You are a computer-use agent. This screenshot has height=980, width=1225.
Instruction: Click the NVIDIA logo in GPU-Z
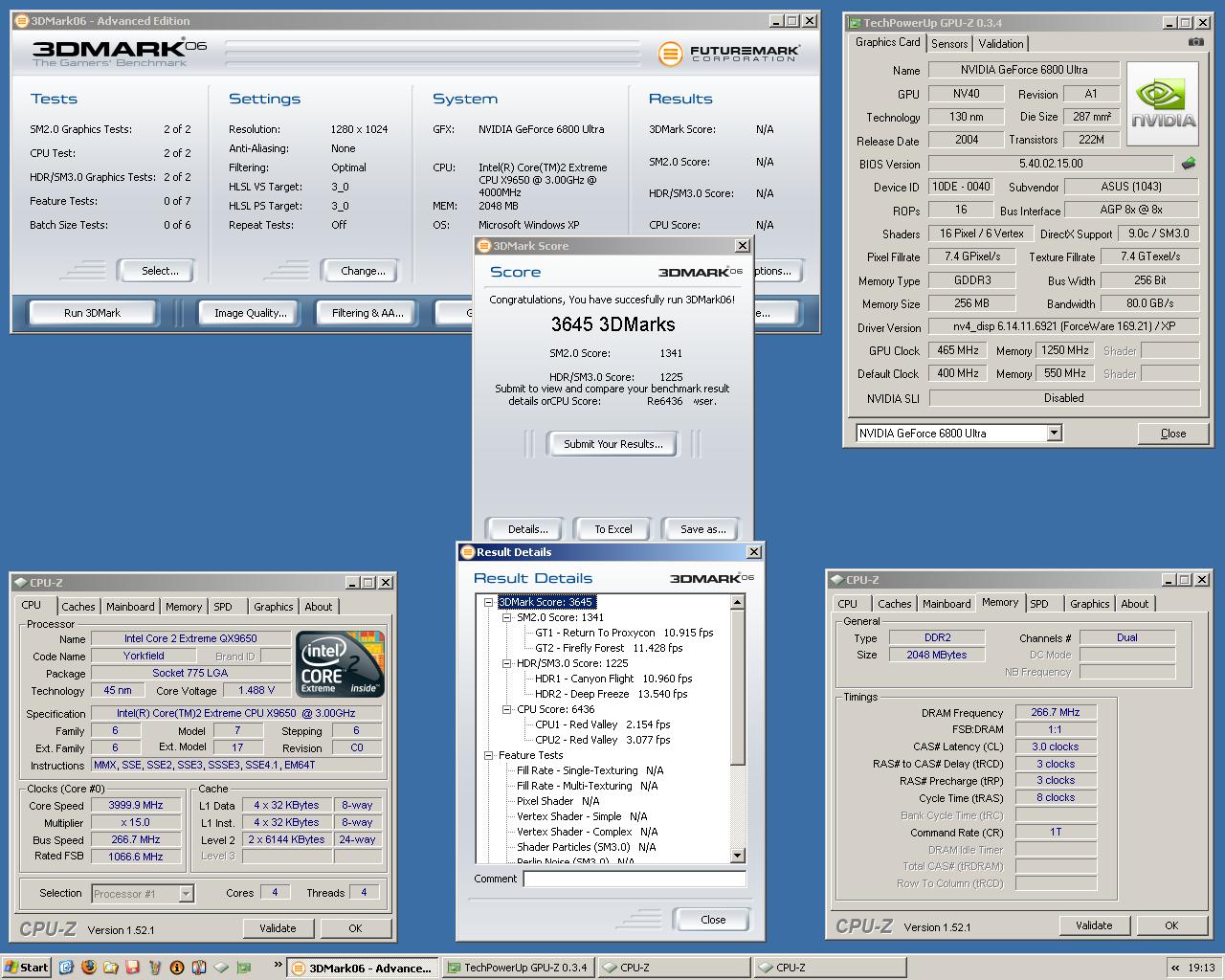[x=1163, y=104]
